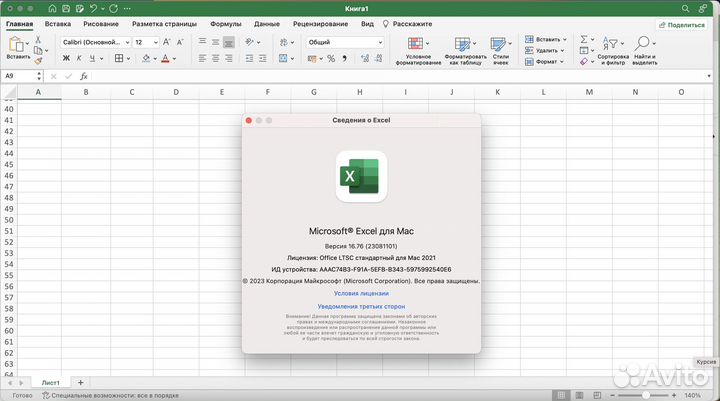The width and height of the screenshot is (720, 401).
Task: Decrease font size with small A icon
Action: pyautogui.click(x=180, y=42)
